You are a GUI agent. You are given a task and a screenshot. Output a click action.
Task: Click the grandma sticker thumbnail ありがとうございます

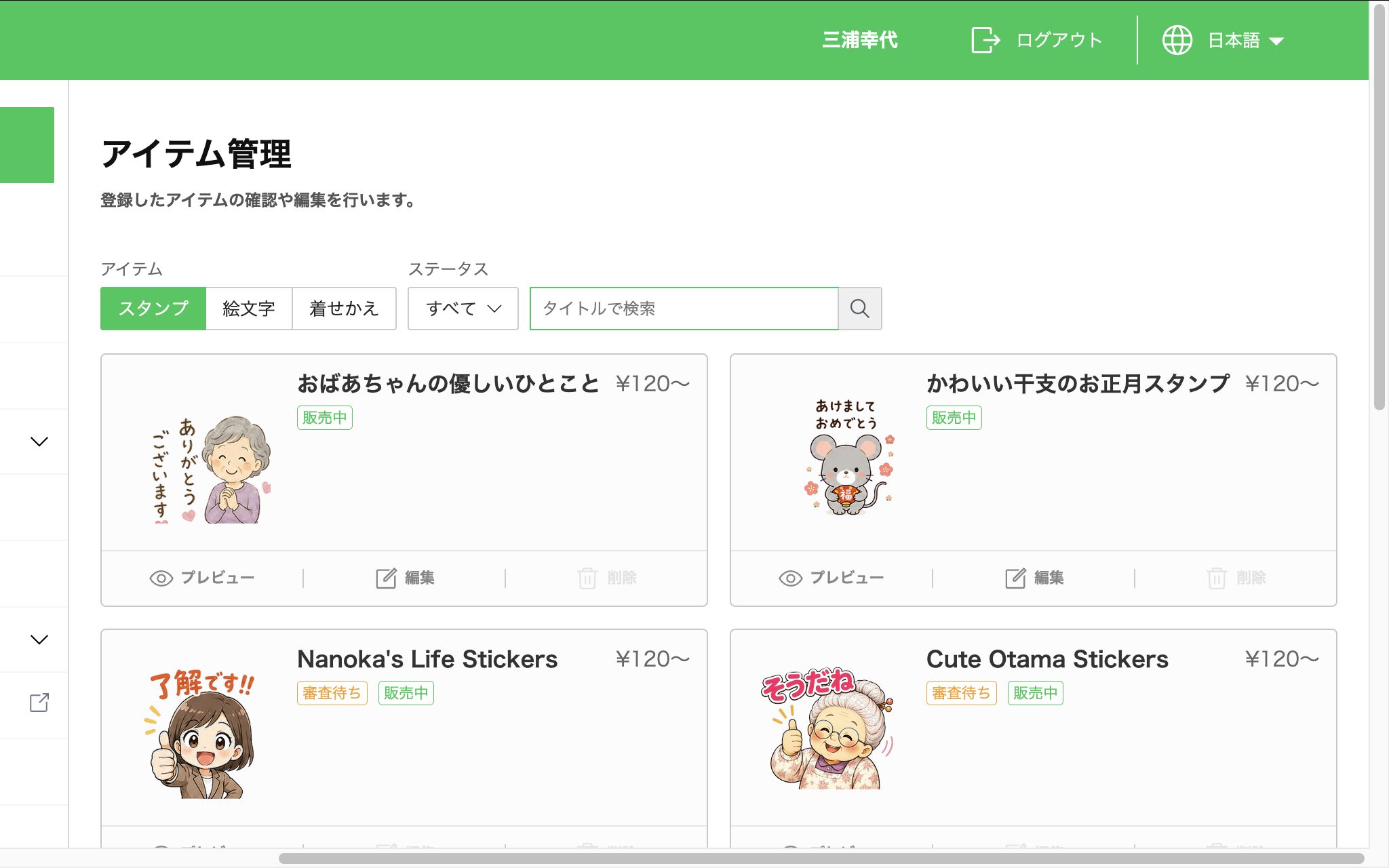pos(210,469)
